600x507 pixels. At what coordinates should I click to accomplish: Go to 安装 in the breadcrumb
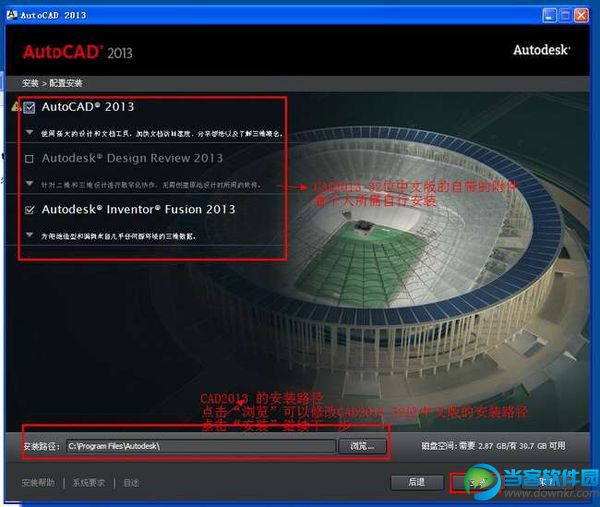tap(30, 83)
